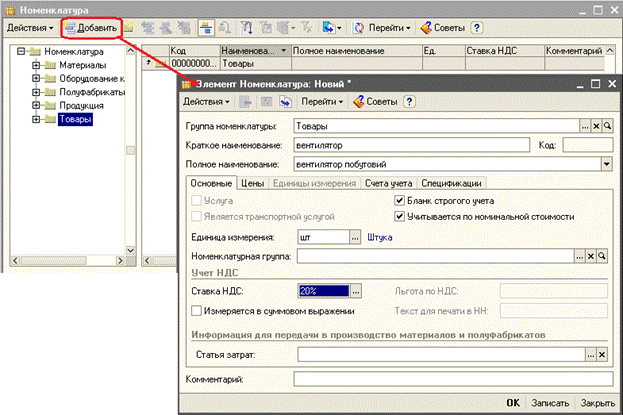The width and height of the screenshot is (623, 415).
Task: Click the Комментарий input field
Action: click(x=450, y=380)
